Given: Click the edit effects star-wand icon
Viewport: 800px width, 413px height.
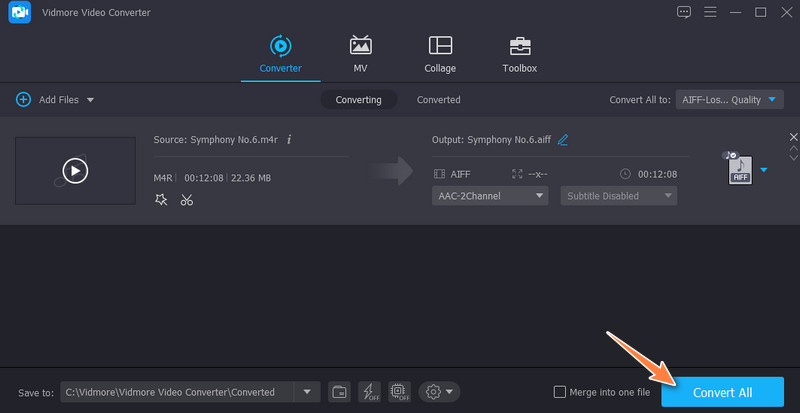Looking at the screenshot, I should click(161, 200).
